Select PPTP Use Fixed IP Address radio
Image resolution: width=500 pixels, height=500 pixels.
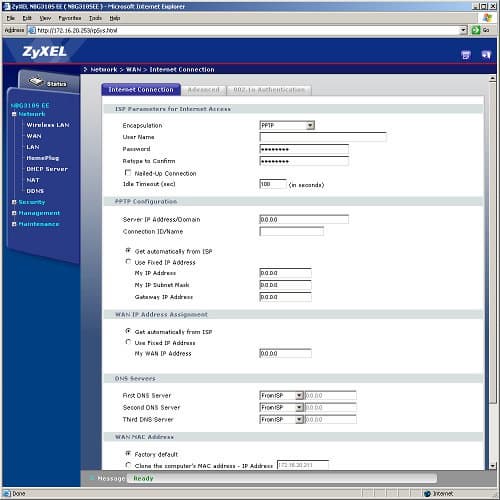pos(128,262)
